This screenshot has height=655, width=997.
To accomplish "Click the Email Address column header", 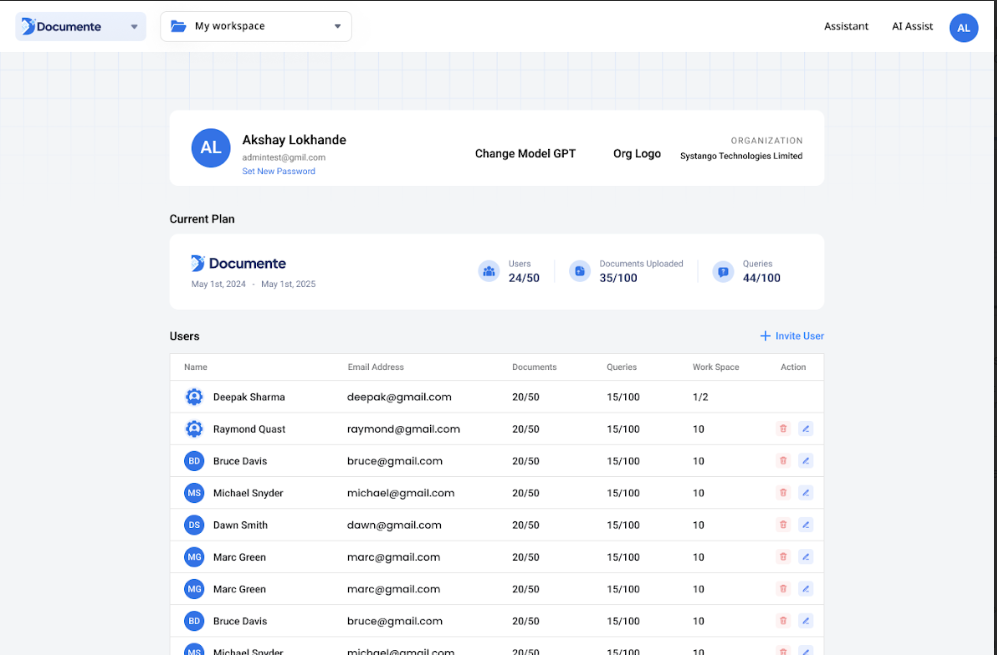I will 376,367.
